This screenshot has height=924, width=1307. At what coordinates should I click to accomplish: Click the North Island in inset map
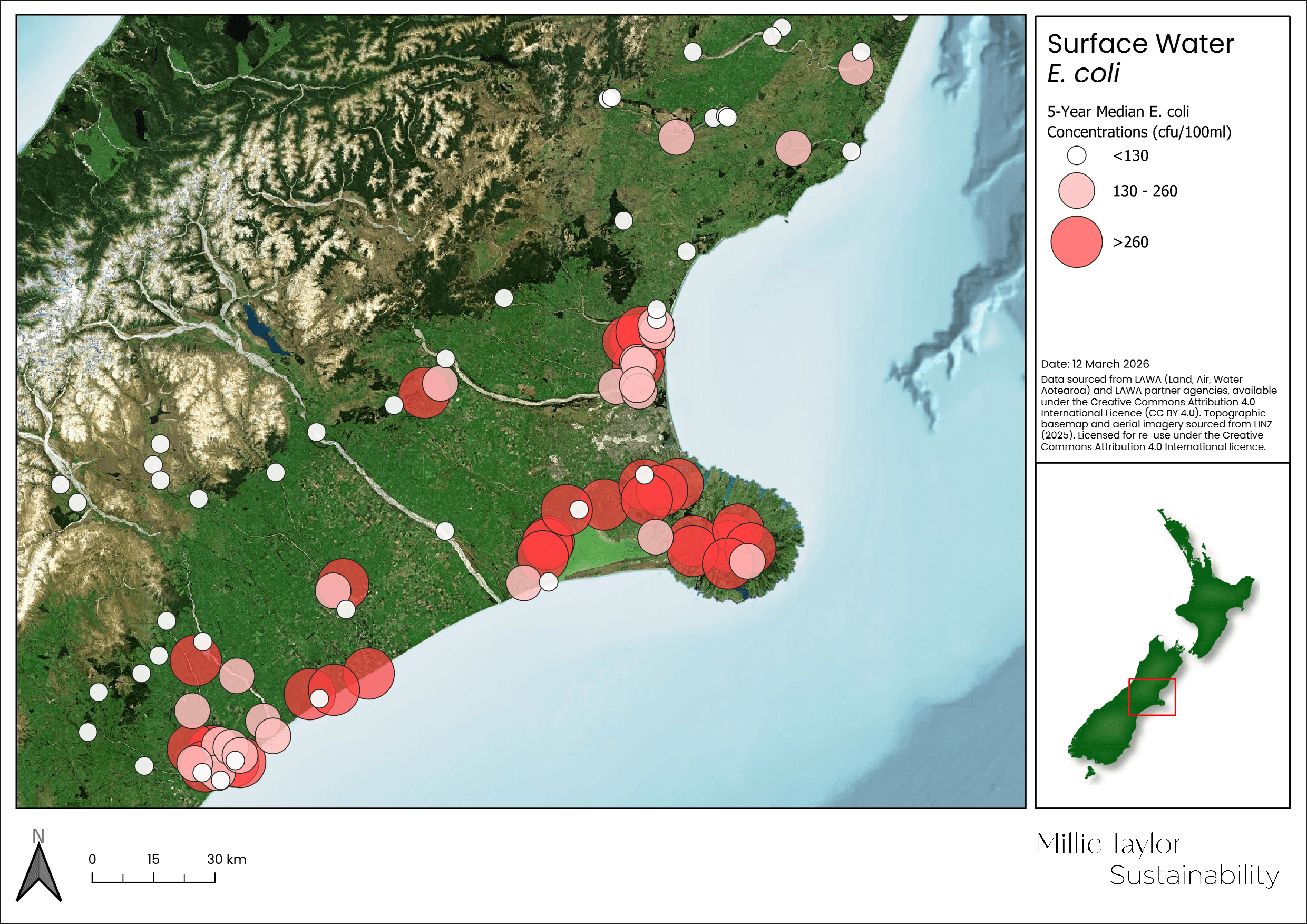tap(1210, 601)
